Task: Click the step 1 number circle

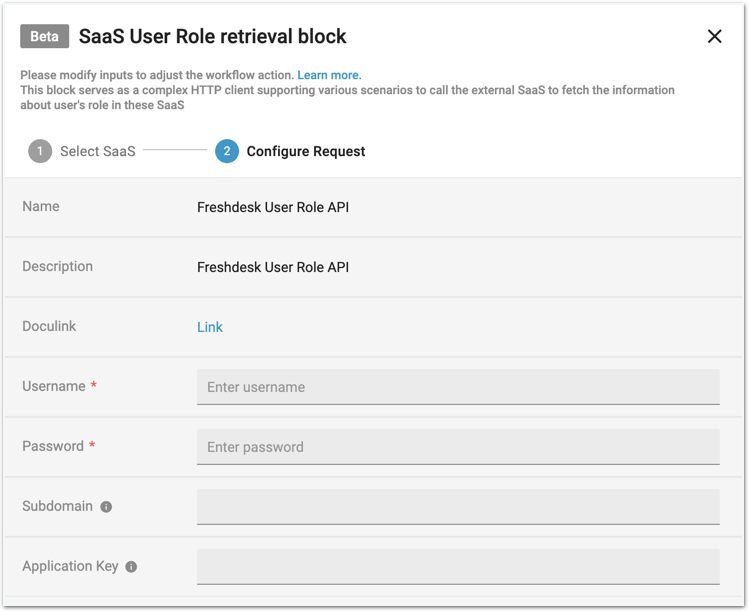Action: 40,151
